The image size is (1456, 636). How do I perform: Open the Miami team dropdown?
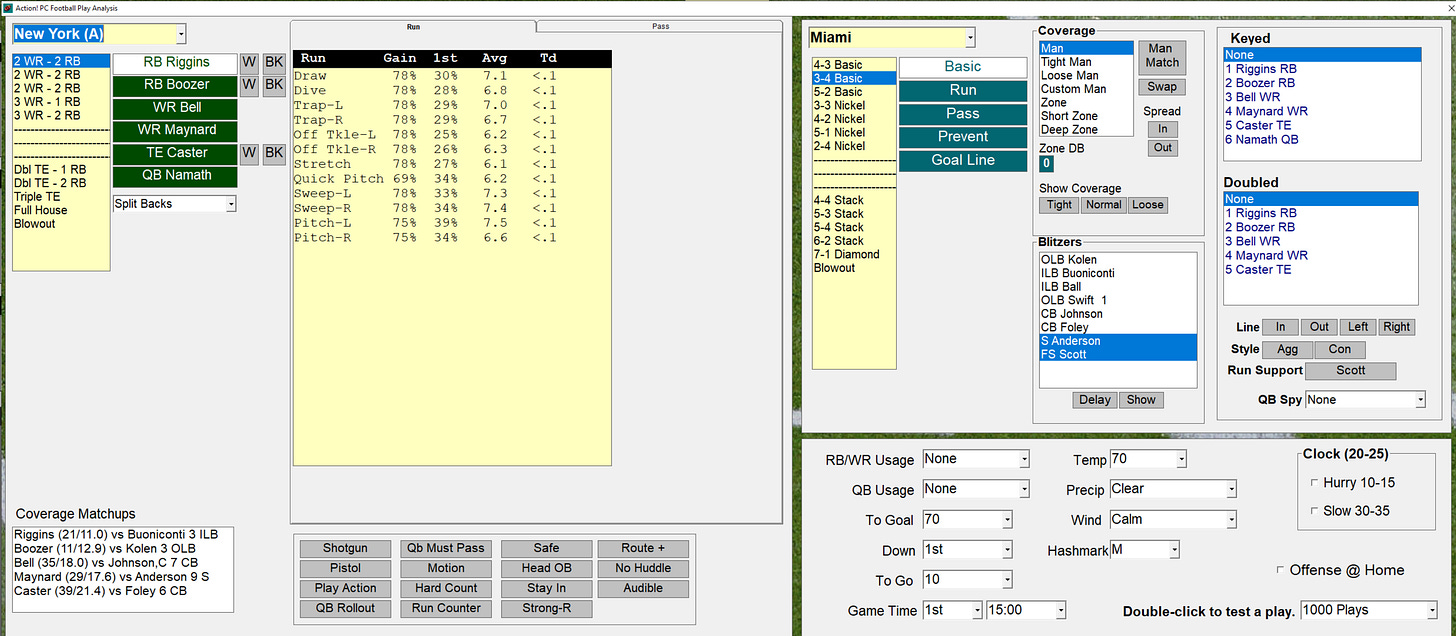point(969,38)
